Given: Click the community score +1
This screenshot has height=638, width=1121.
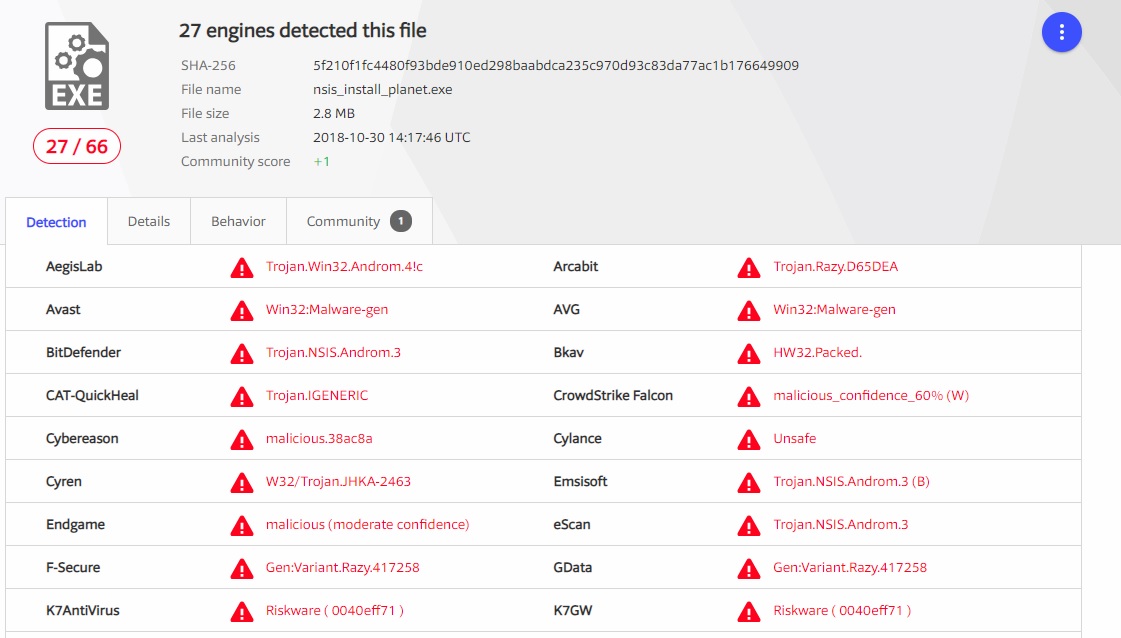Looking at the screenshot, I should click(322, 162).
